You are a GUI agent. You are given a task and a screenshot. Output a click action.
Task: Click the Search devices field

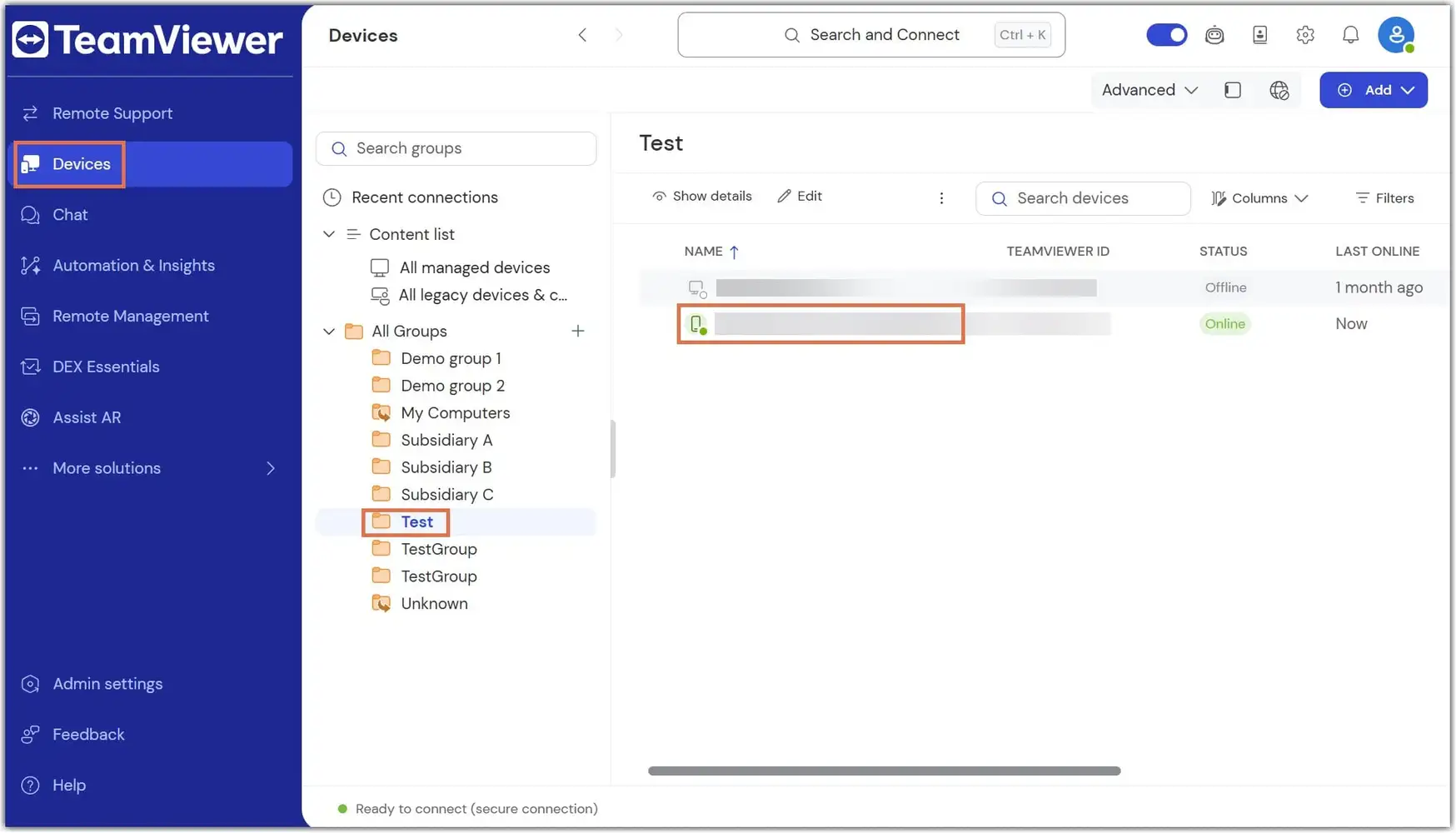click(1083, 198)
